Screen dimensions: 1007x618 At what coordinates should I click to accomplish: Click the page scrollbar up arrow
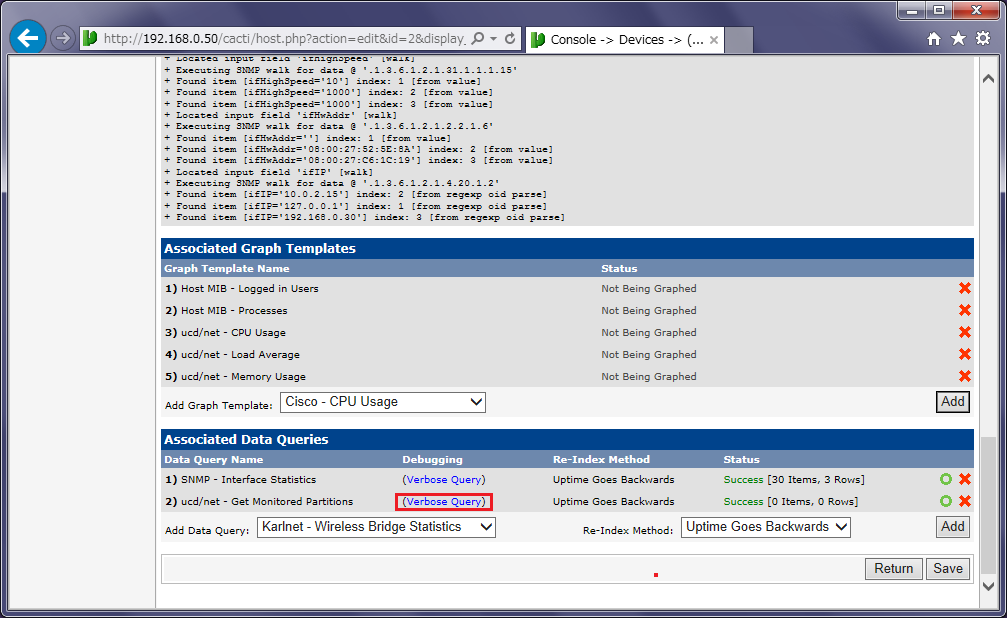point(988,78)
